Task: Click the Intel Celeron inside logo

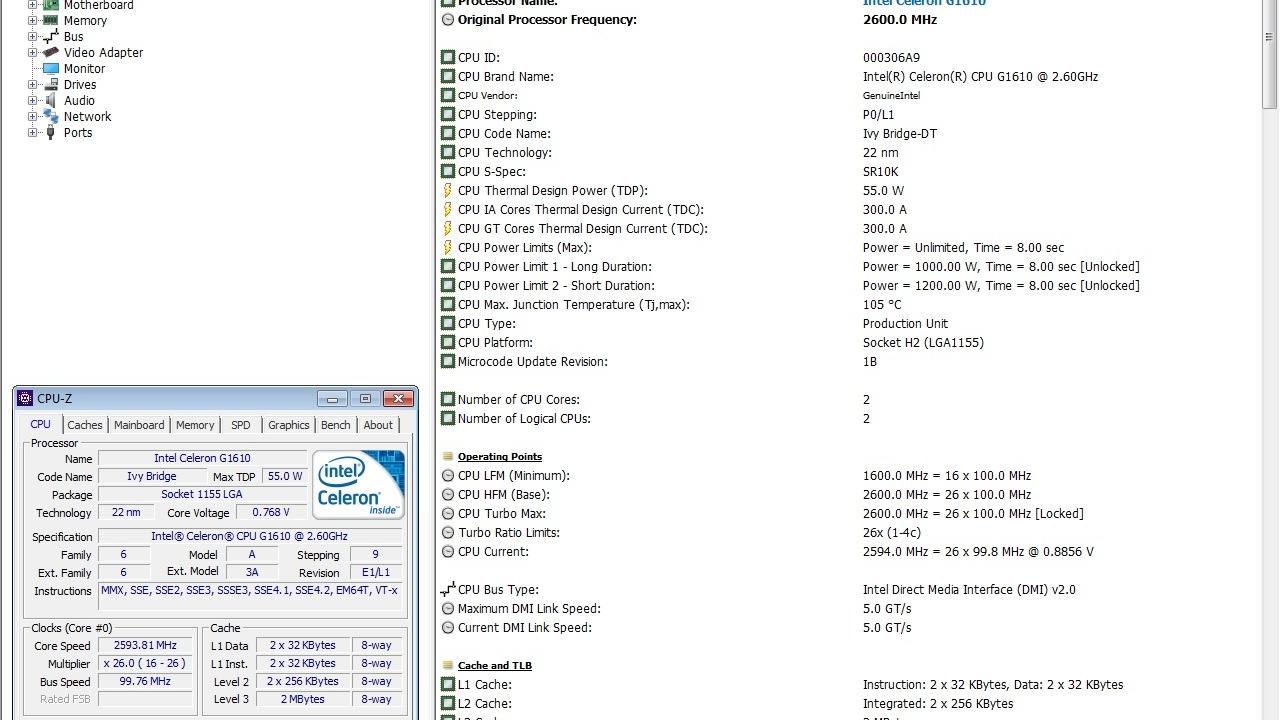Action: click(358, 484)
